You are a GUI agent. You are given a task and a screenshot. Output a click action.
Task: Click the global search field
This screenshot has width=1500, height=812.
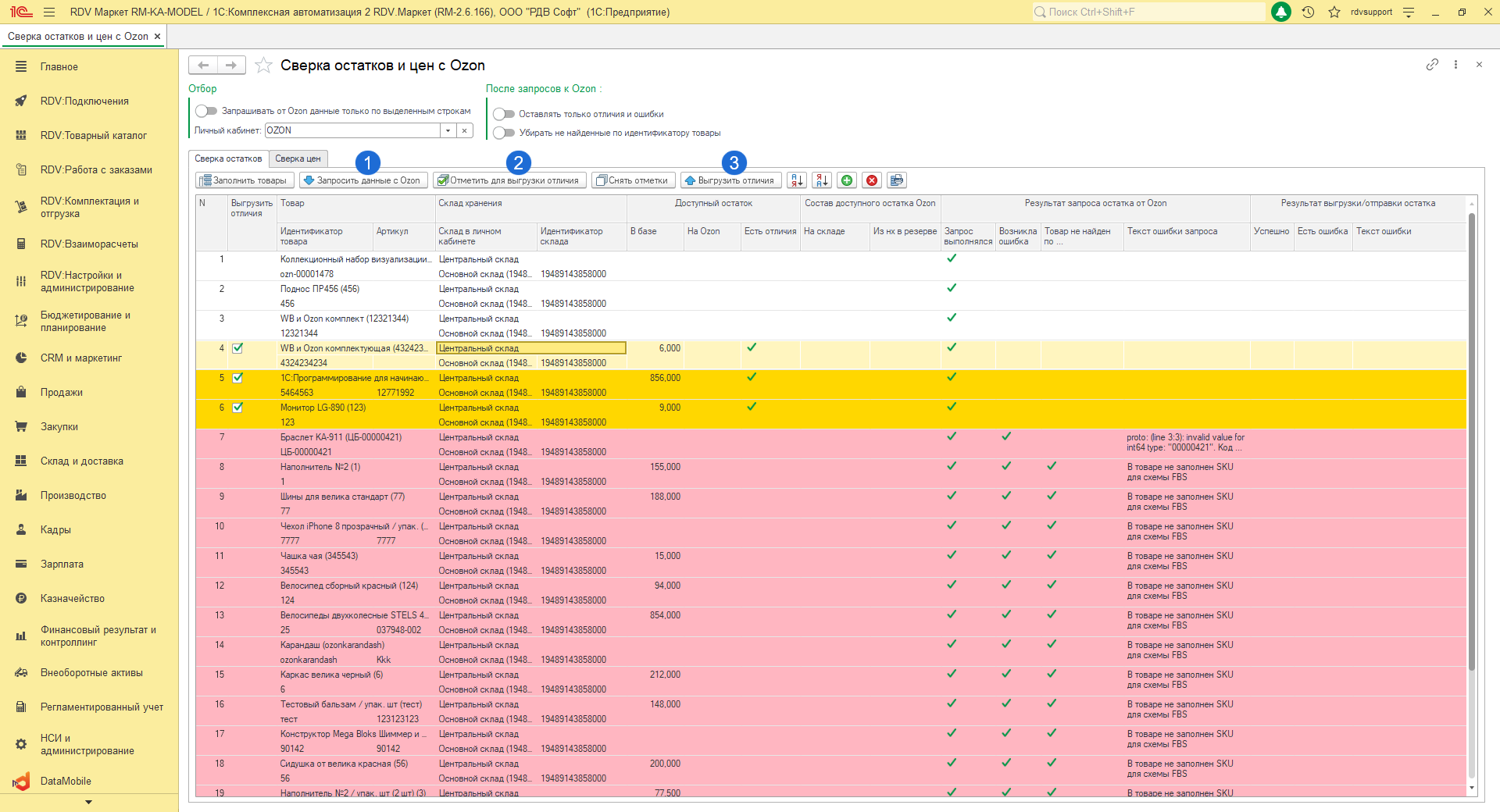click(x=1148, y=12)
